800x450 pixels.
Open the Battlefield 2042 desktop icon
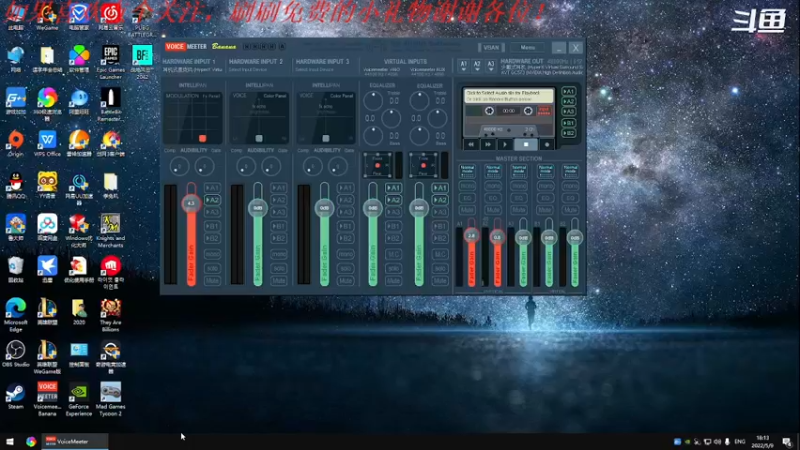(142, 62)
